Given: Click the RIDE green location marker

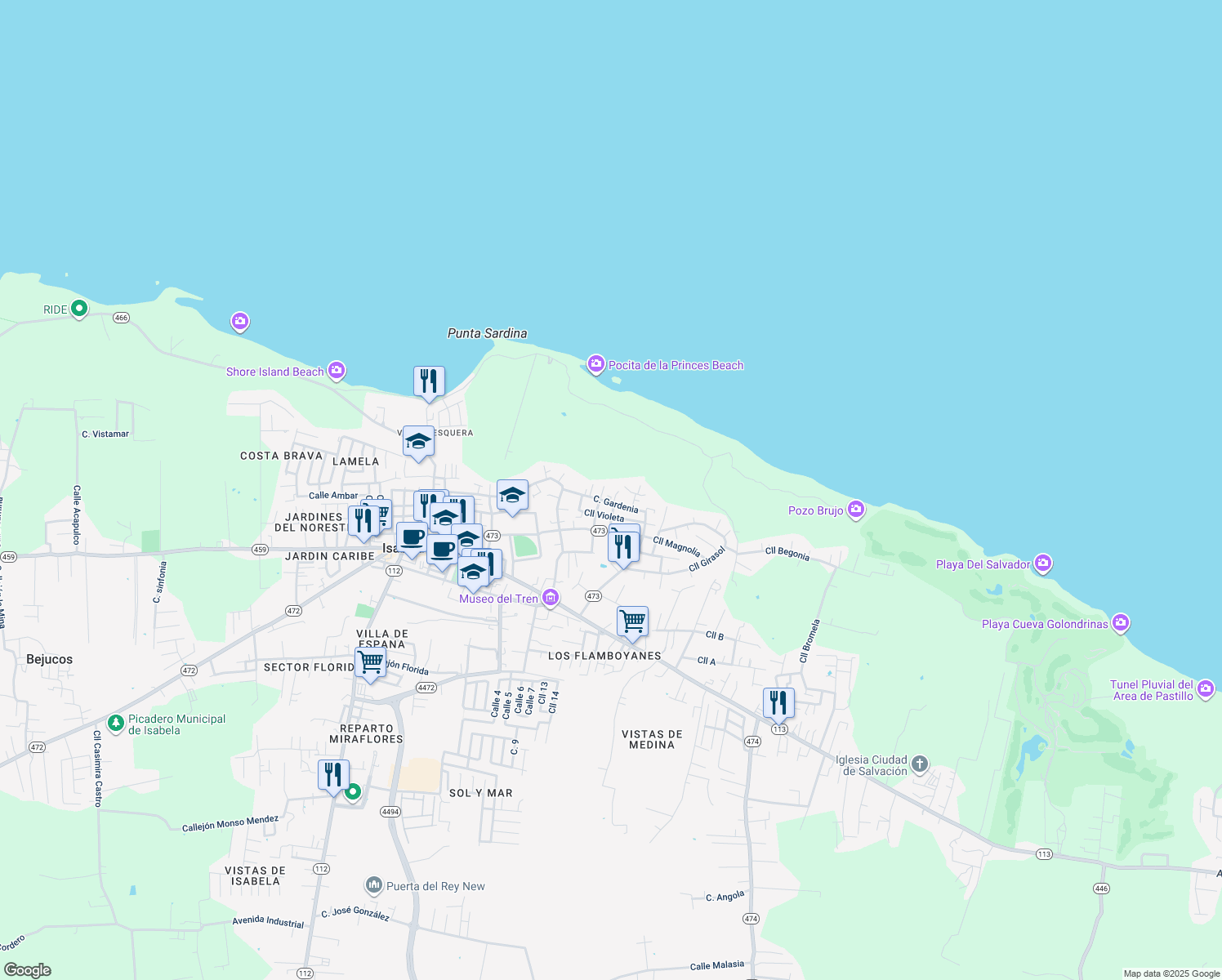Looking at the screenshot, I should [79, 309].
